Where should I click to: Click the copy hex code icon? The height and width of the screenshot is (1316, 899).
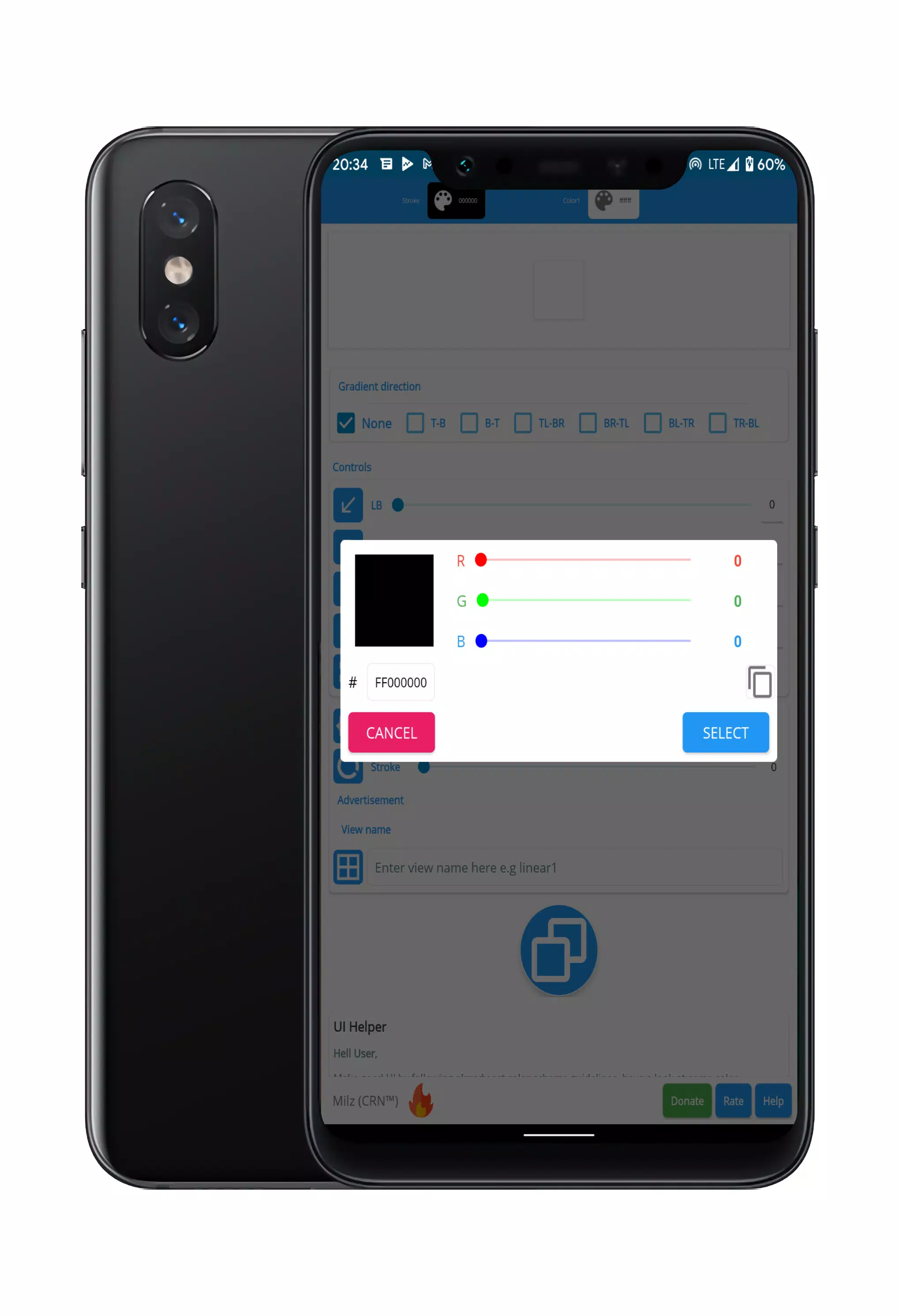(757, 682)
